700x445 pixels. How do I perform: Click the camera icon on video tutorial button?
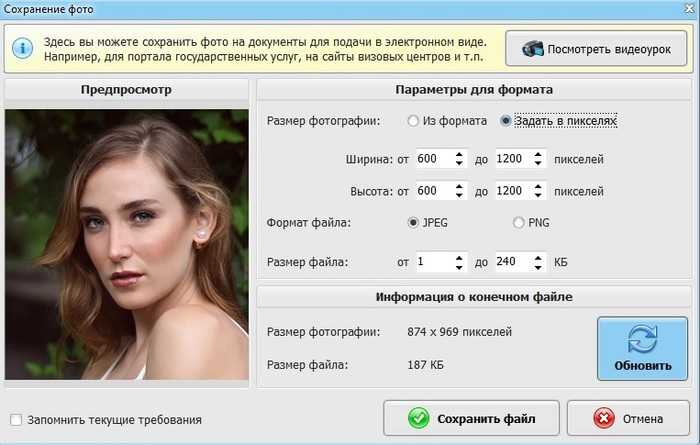click(x=533, y=49)
